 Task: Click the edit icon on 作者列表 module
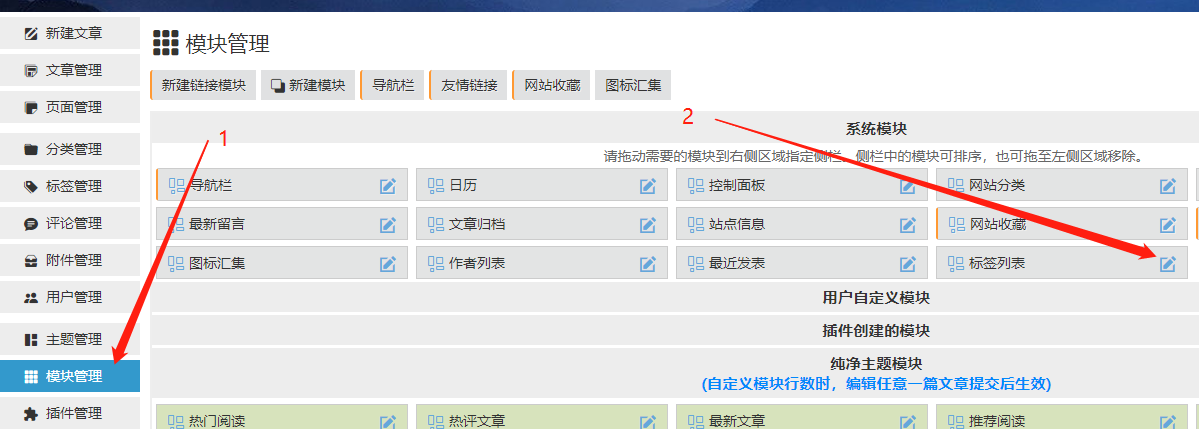click(648, 264)
